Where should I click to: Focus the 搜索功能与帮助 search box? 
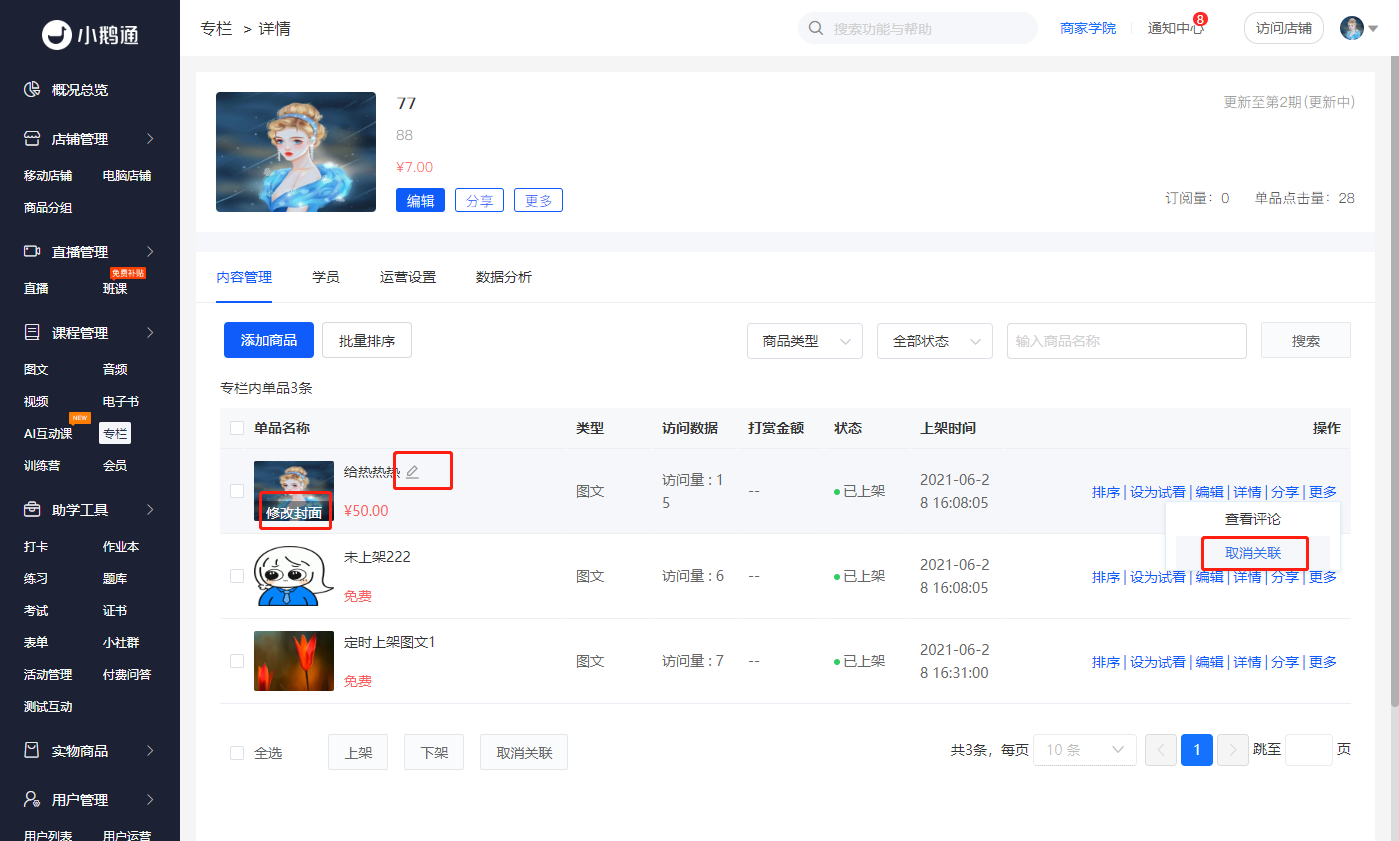coord(918,28)
